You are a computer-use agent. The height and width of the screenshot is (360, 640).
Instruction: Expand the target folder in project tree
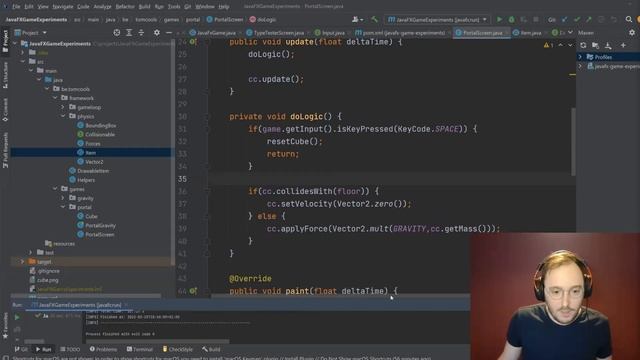[22, 262]
